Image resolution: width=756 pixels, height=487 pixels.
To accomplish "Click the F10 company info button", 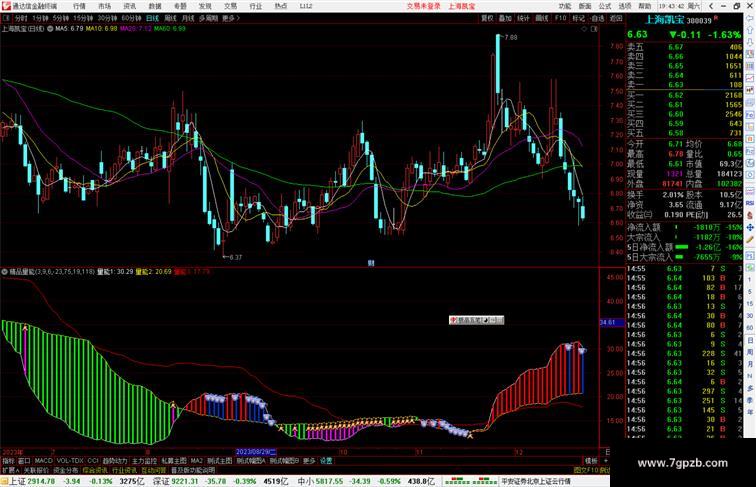I will point(560,18).
